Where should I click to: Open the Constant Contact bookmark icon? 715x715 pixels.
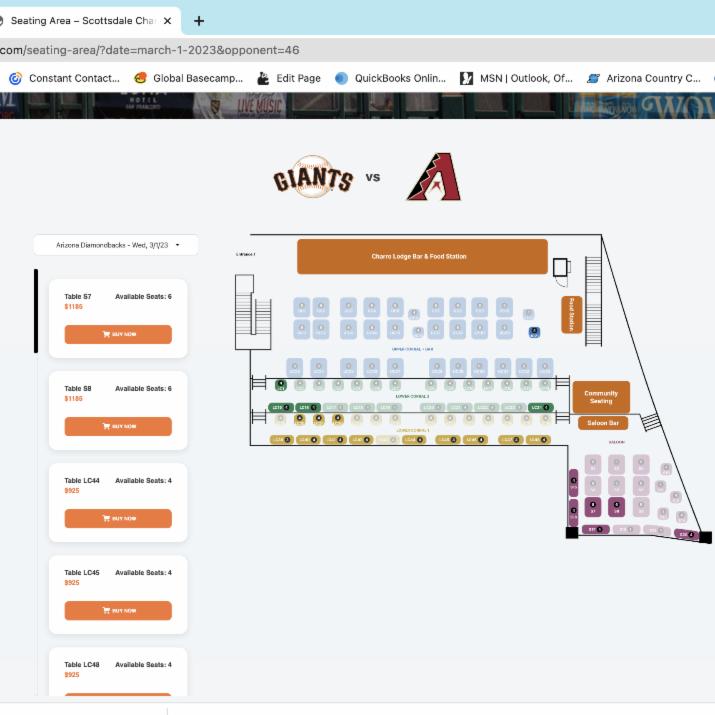(x=16, y=78)
